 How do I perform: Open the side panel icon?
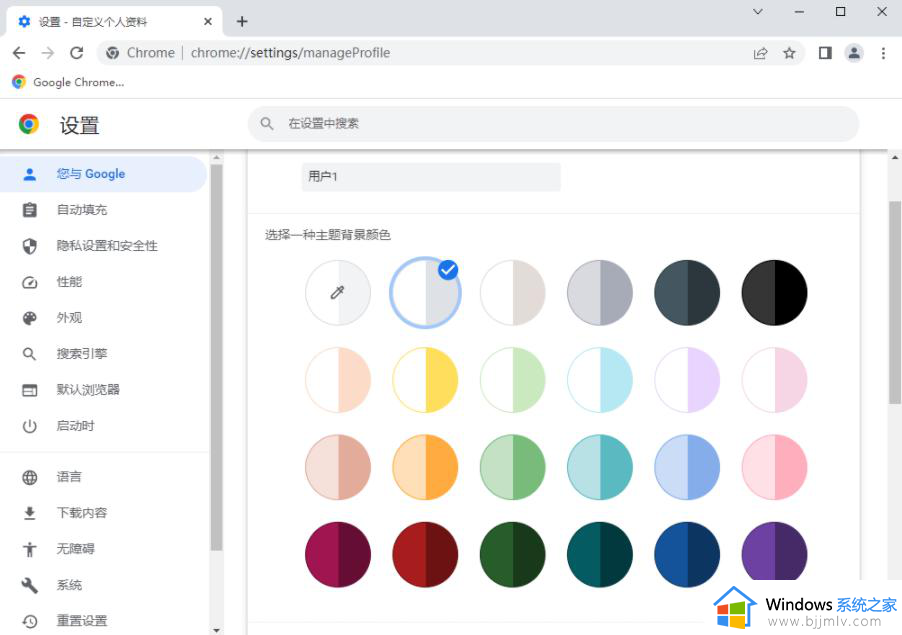(825, 53)
